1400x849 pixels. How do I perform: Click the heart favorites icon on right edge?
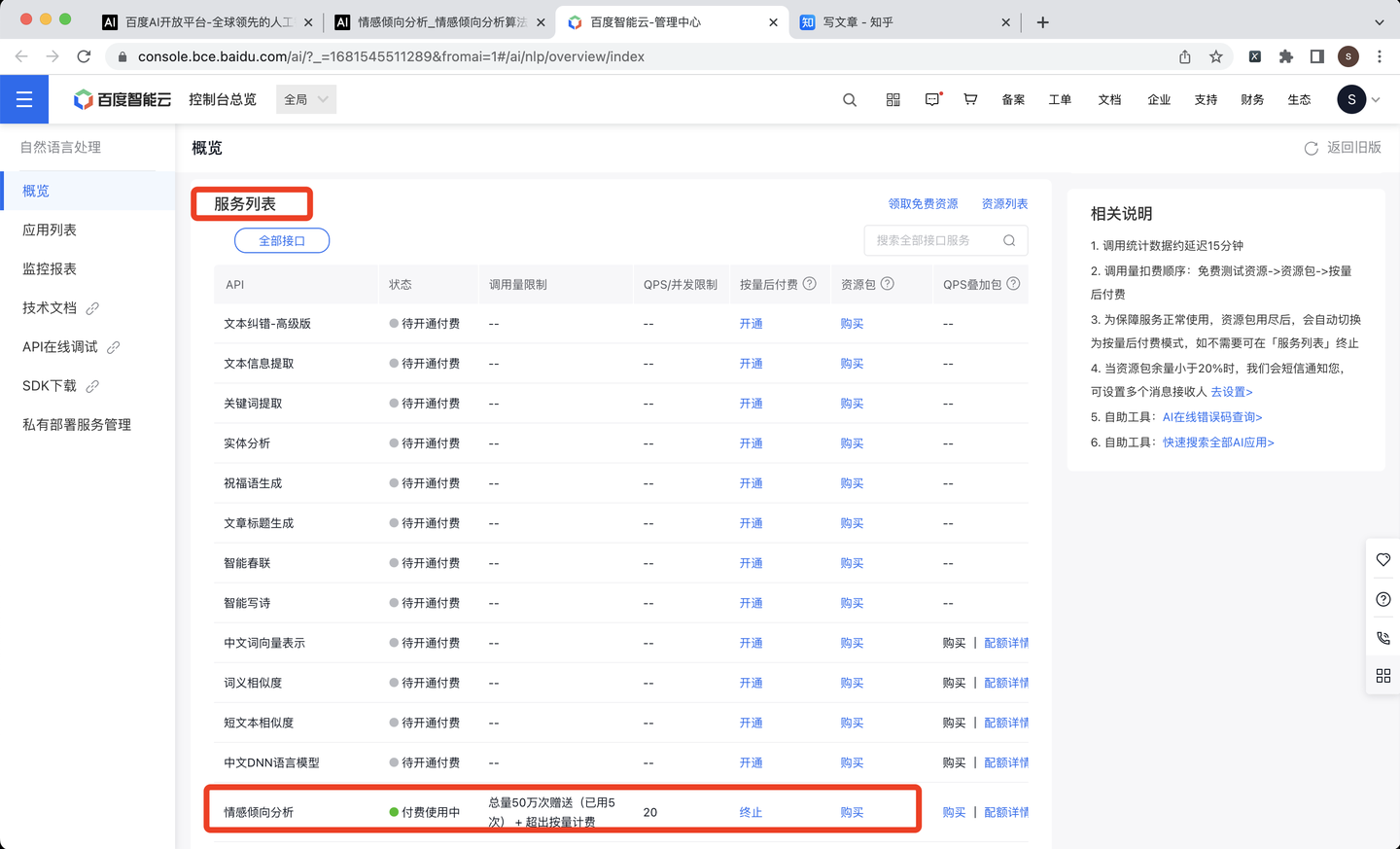coord(1383,559)
